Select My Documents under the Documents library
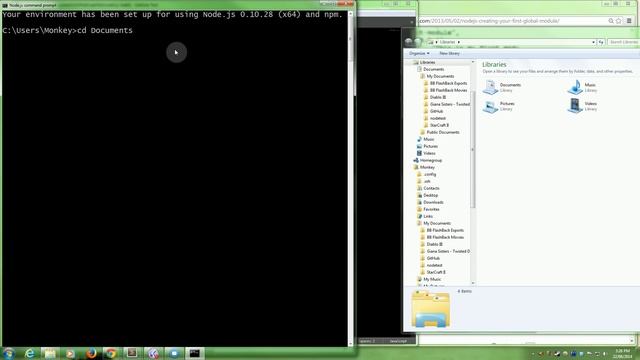The image size is (640, 360). 440,76
